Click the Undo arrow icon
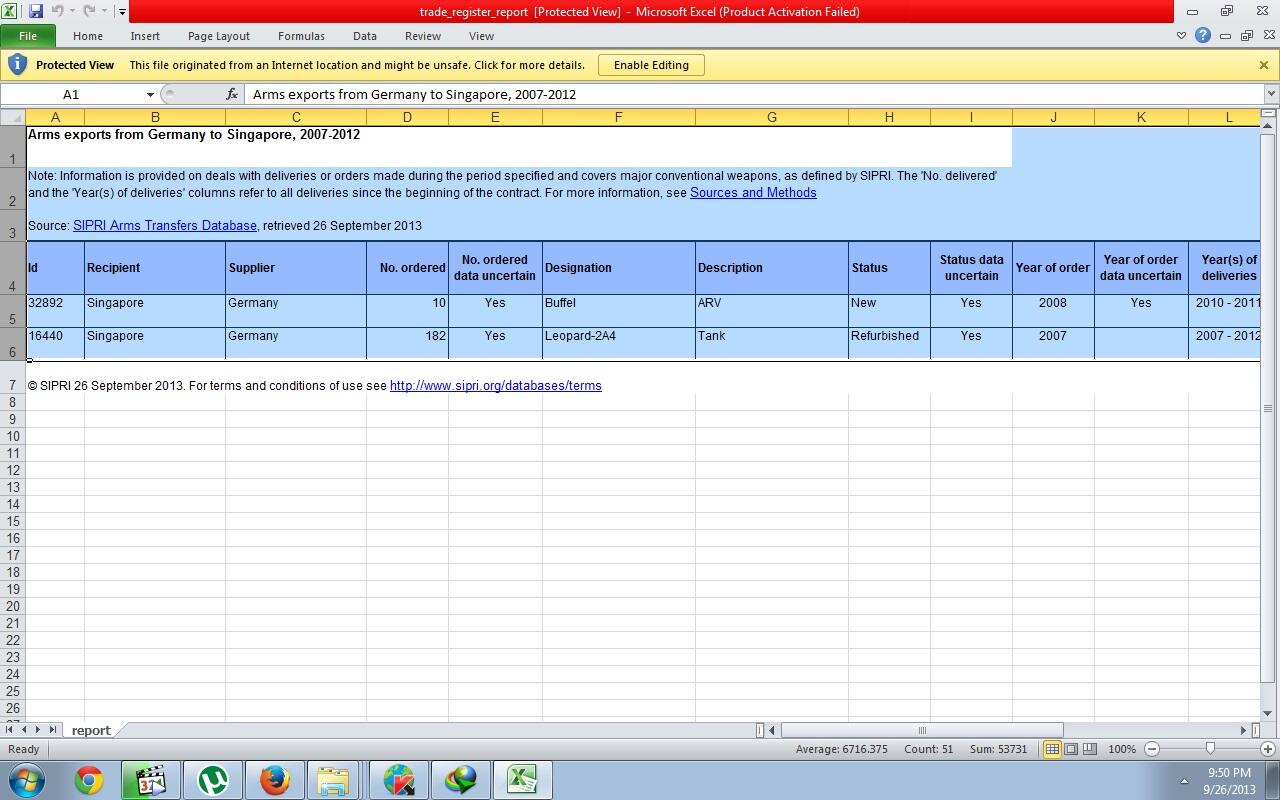Screen dimensions: 1280x800 (57, 11)
